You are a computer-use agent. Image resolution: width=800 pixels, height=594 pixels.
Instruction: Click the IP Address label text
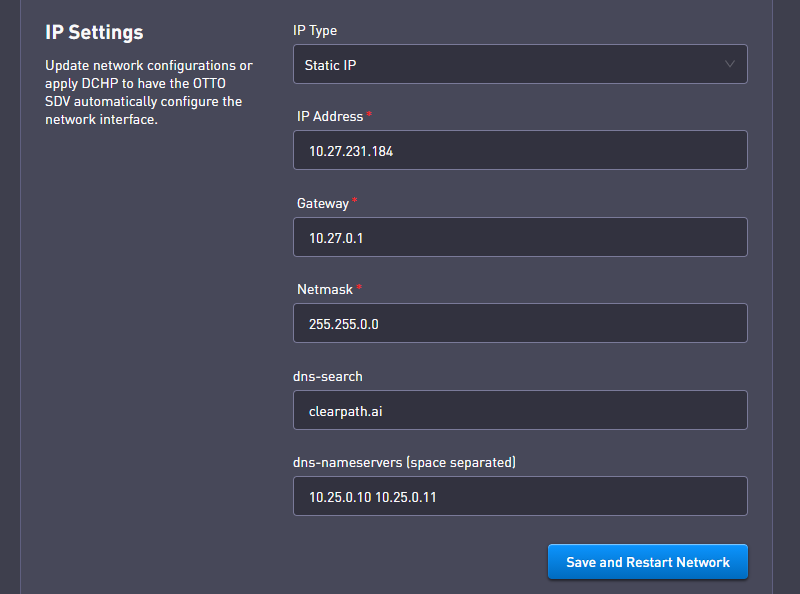[x=329, y=117]
